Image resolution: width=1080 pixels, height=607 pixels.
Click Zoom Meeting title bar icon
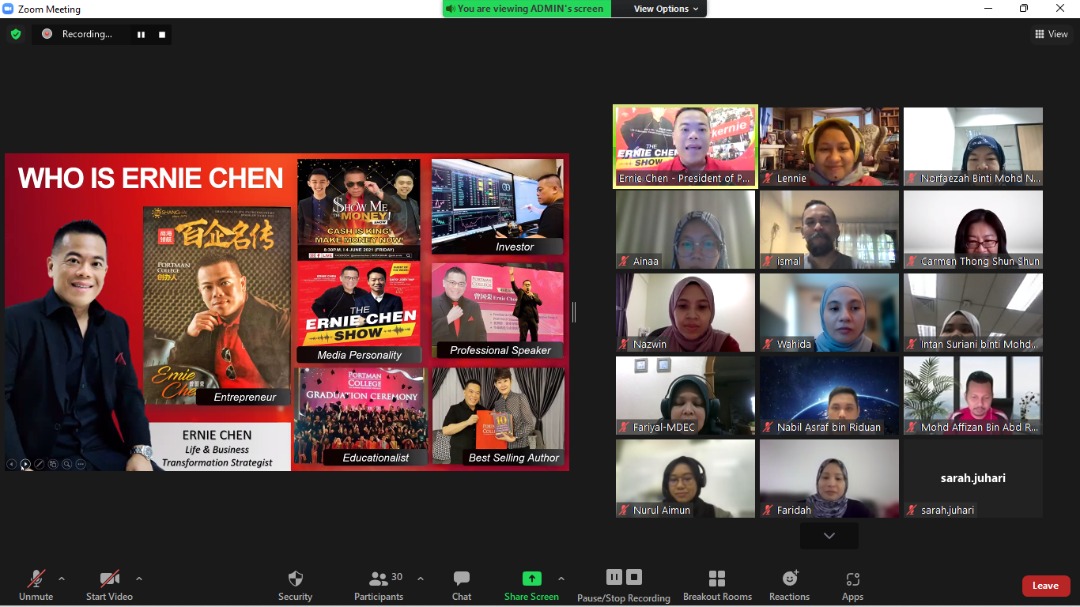8,9
